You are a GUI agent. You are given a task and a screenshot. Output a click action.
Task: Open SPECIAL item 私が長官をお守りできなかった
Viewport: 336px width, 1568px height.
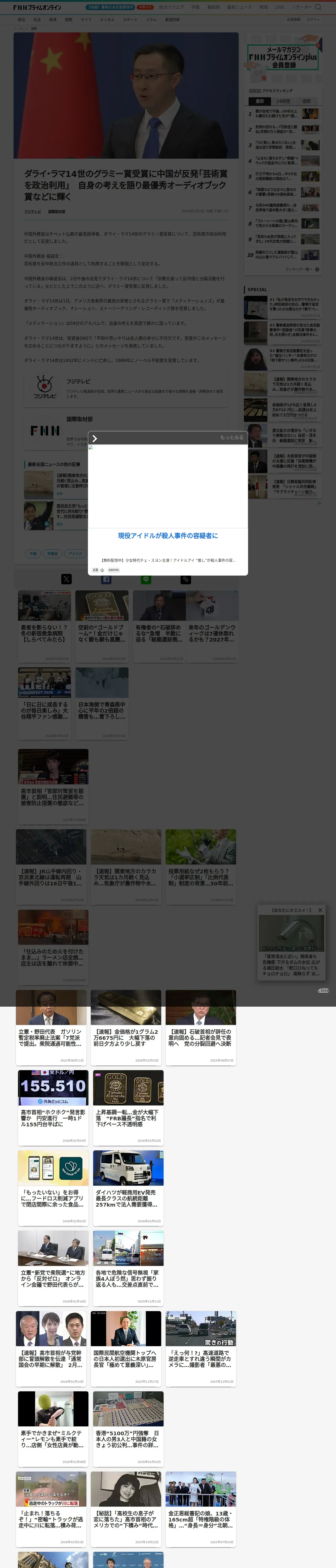click(282, 307)
